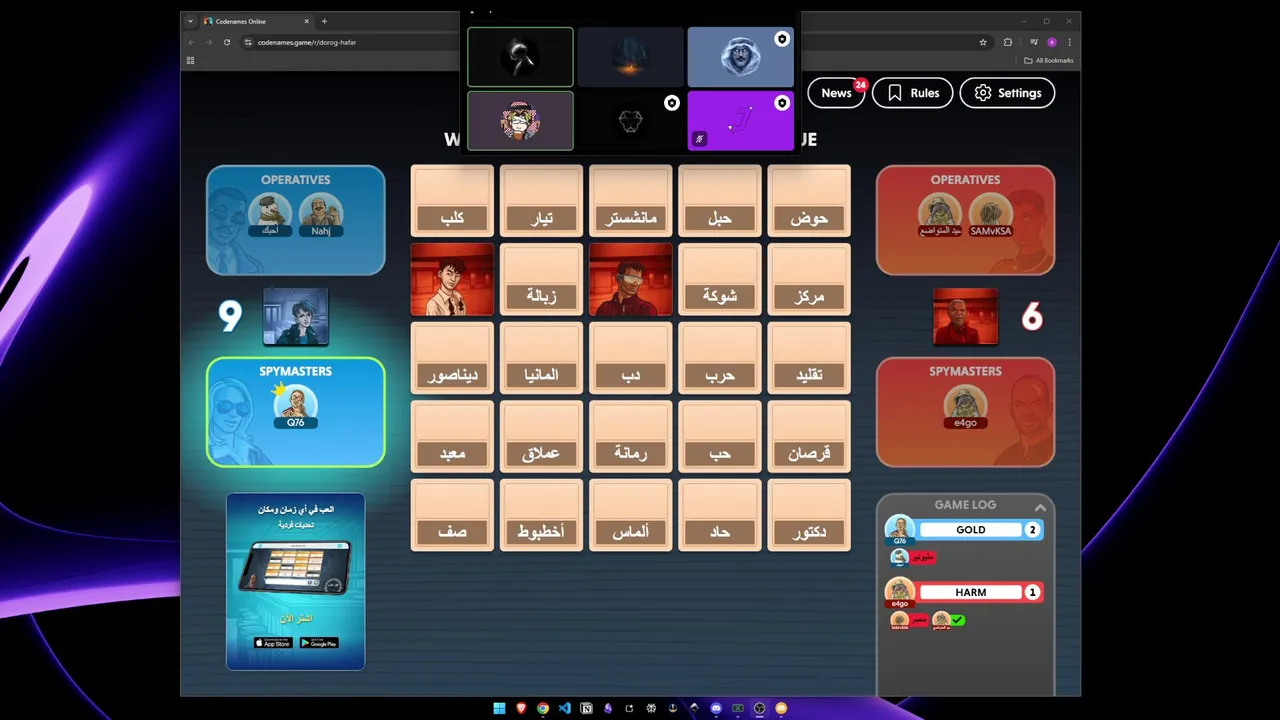
Task: Click the word card مركز
Action: (809, 280)
